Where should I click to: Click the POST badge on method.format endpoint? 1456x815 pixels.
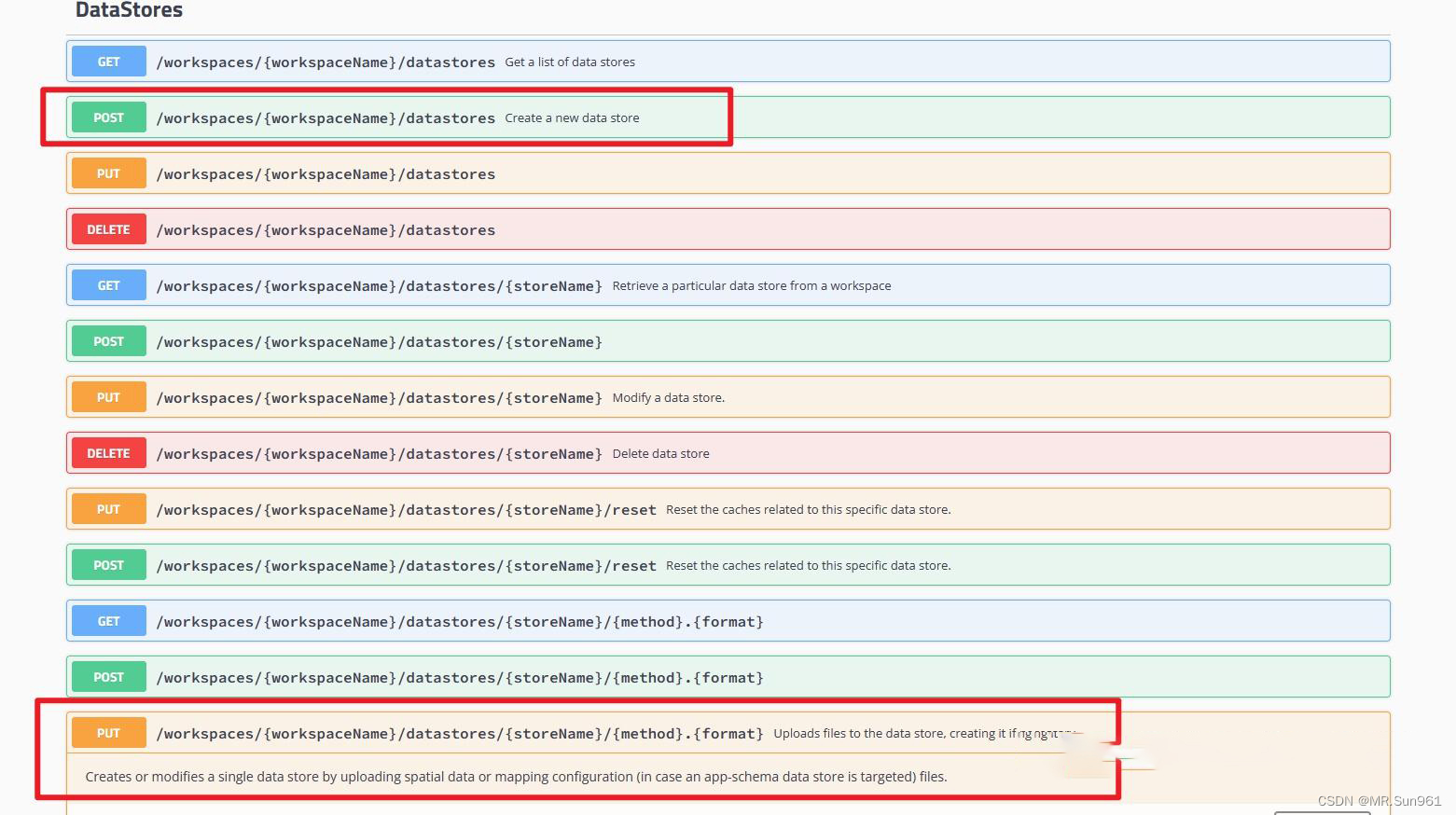pos(108,676)
